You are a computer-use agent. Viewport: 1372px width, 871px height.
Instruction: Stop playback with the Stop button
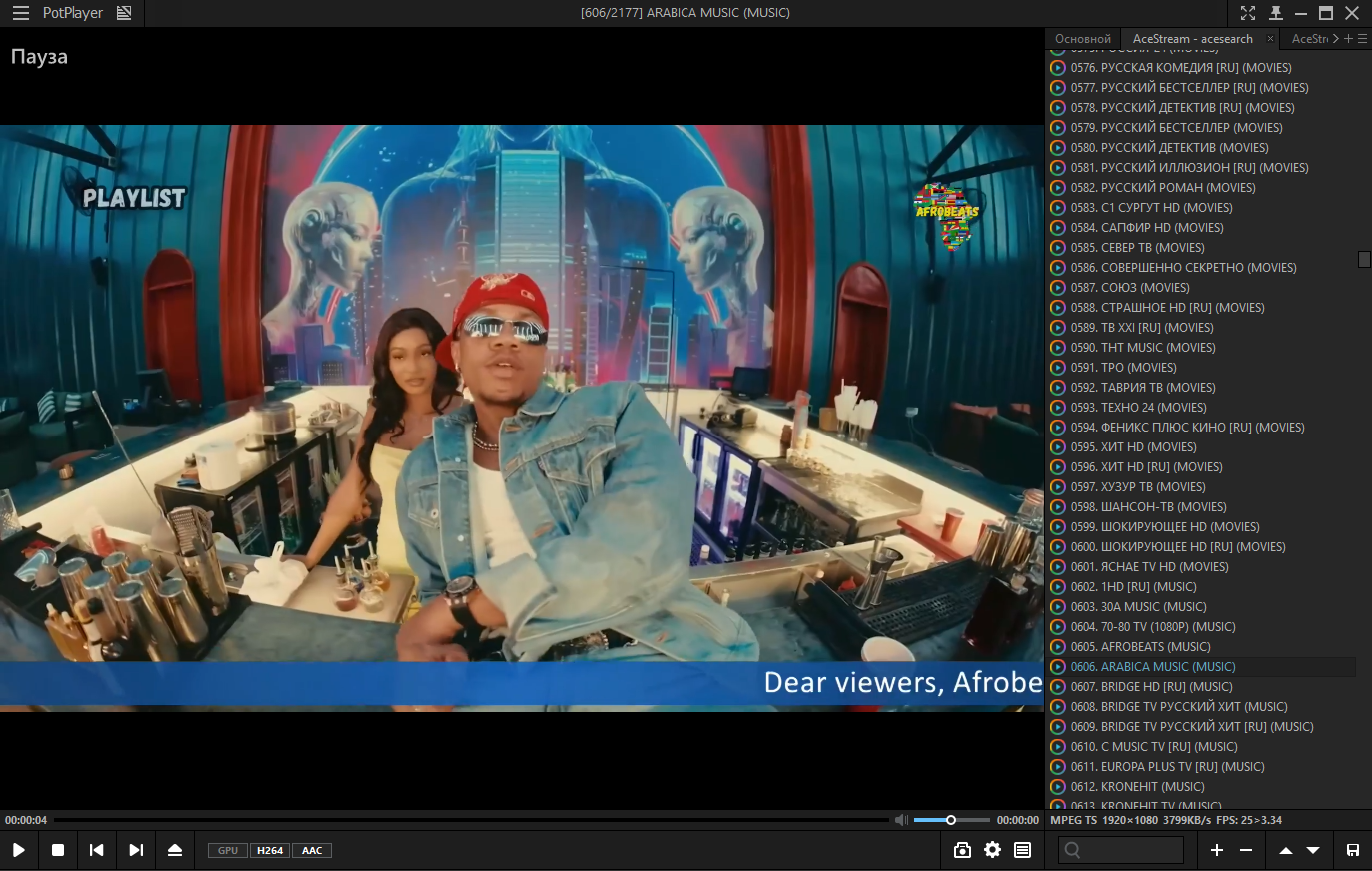click(x=58, y=850)
